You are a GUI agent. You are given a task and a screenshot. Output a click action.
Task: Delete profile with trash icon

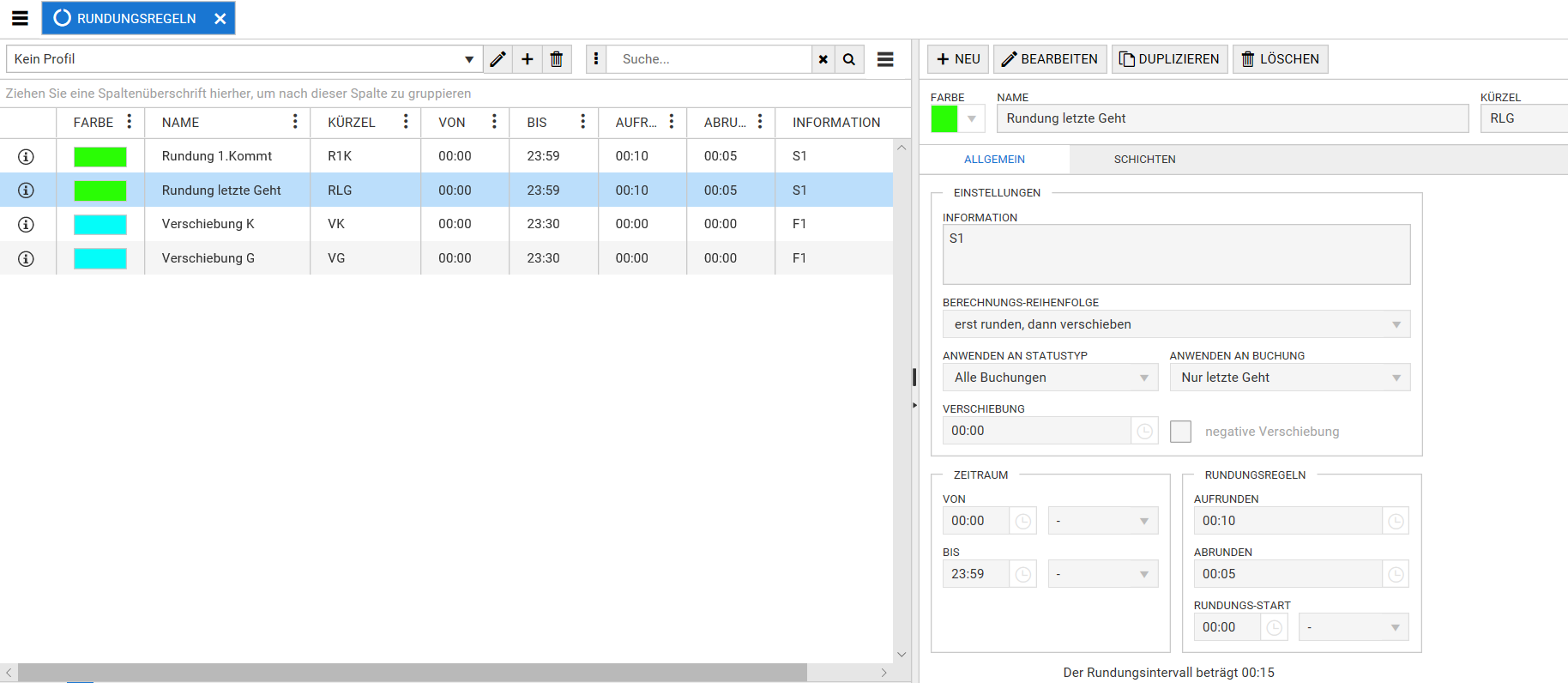click(x=557, y=59)
